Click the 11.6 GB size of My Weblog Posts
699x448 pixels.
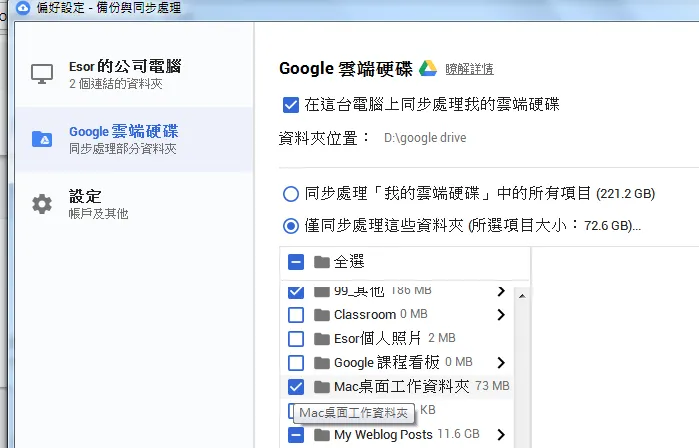coord(459,434)
